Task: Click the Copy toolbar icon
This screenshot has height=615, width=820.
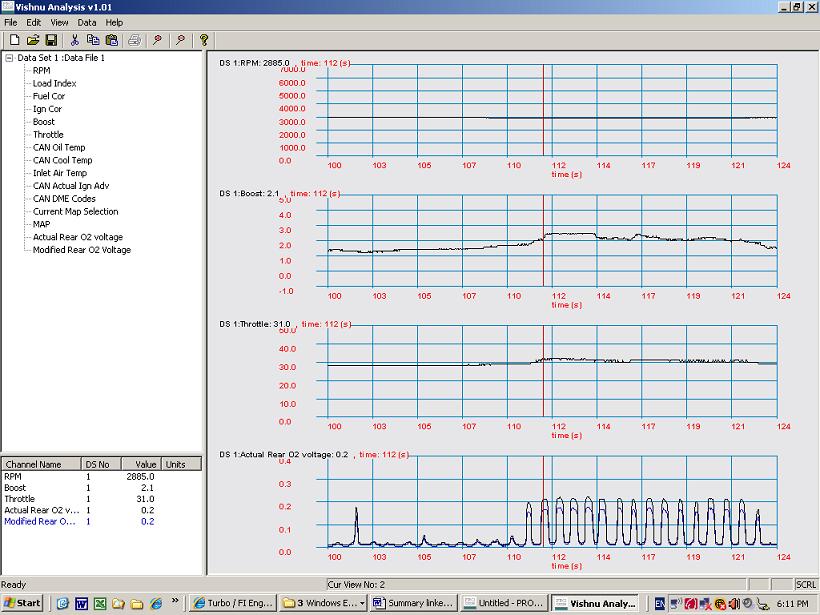Action: click(x=93, y=40)
